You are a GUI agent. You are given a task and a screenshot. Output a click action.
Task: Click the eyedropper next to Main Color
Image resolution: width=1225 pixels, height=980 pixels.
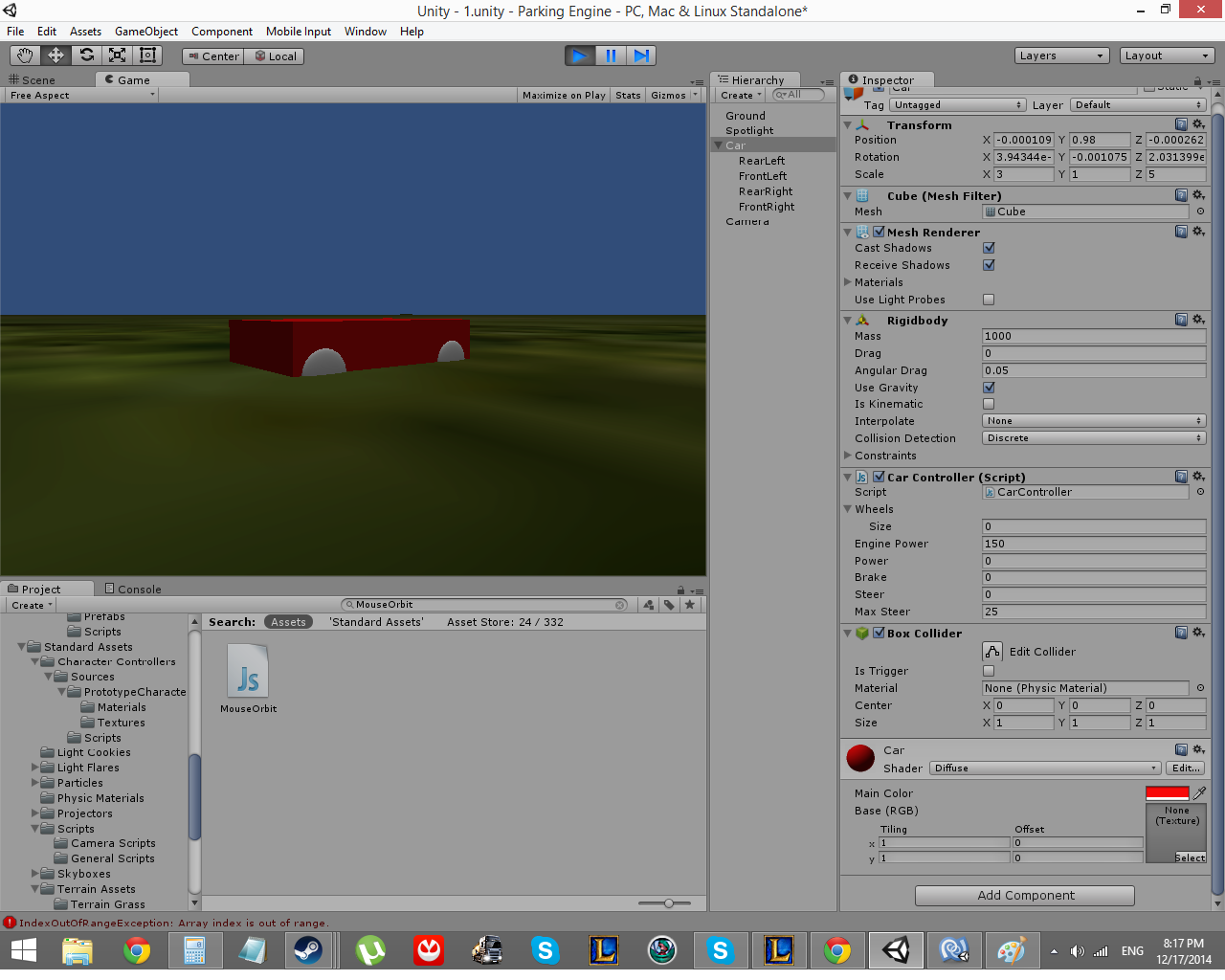coord(1199,792)
